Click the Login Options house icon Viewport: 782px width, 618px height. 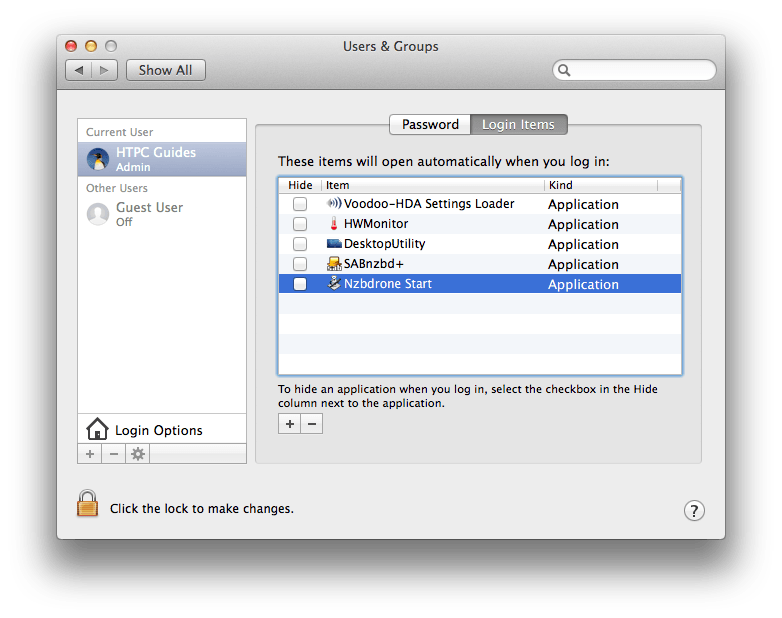pyautogui.click(x=97, y=430)
